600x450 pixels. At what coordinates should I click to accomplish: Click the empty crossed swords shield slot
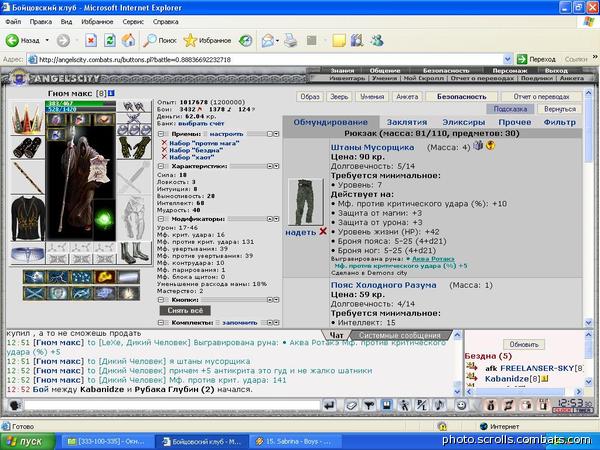(134, 178)
